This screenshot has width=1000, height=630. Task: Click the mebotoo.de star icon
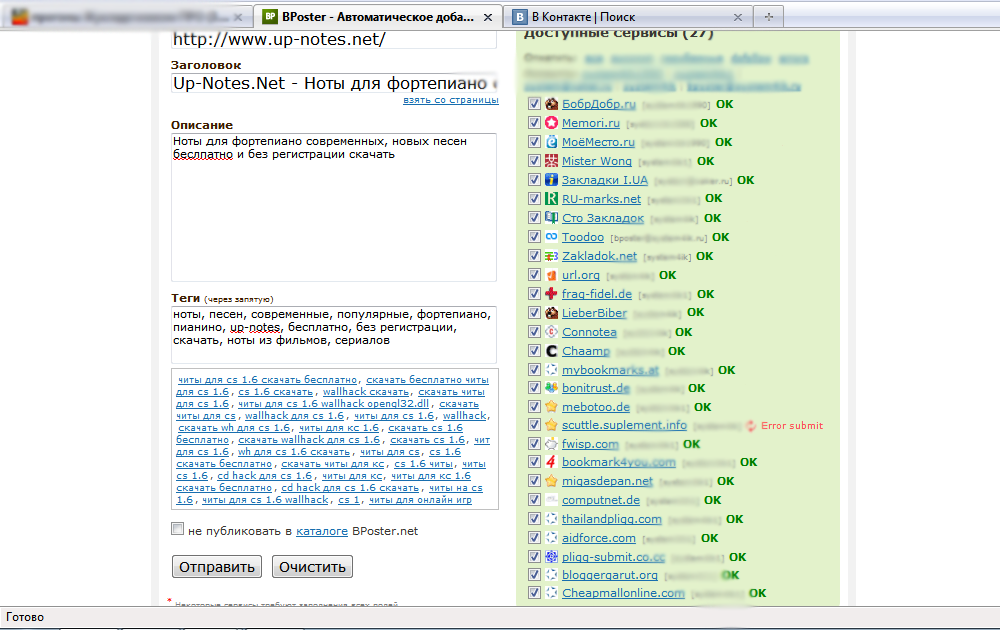(x=552, y=406)
